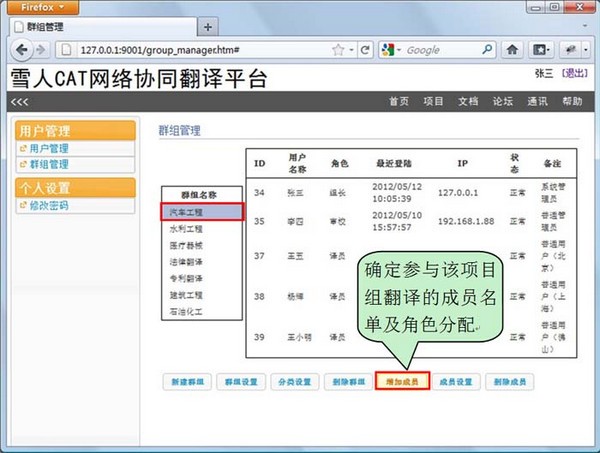The height and width of the screenshot is (453, 600).
Task: Select 水利工程 in the group list
Action: [186, 228]
